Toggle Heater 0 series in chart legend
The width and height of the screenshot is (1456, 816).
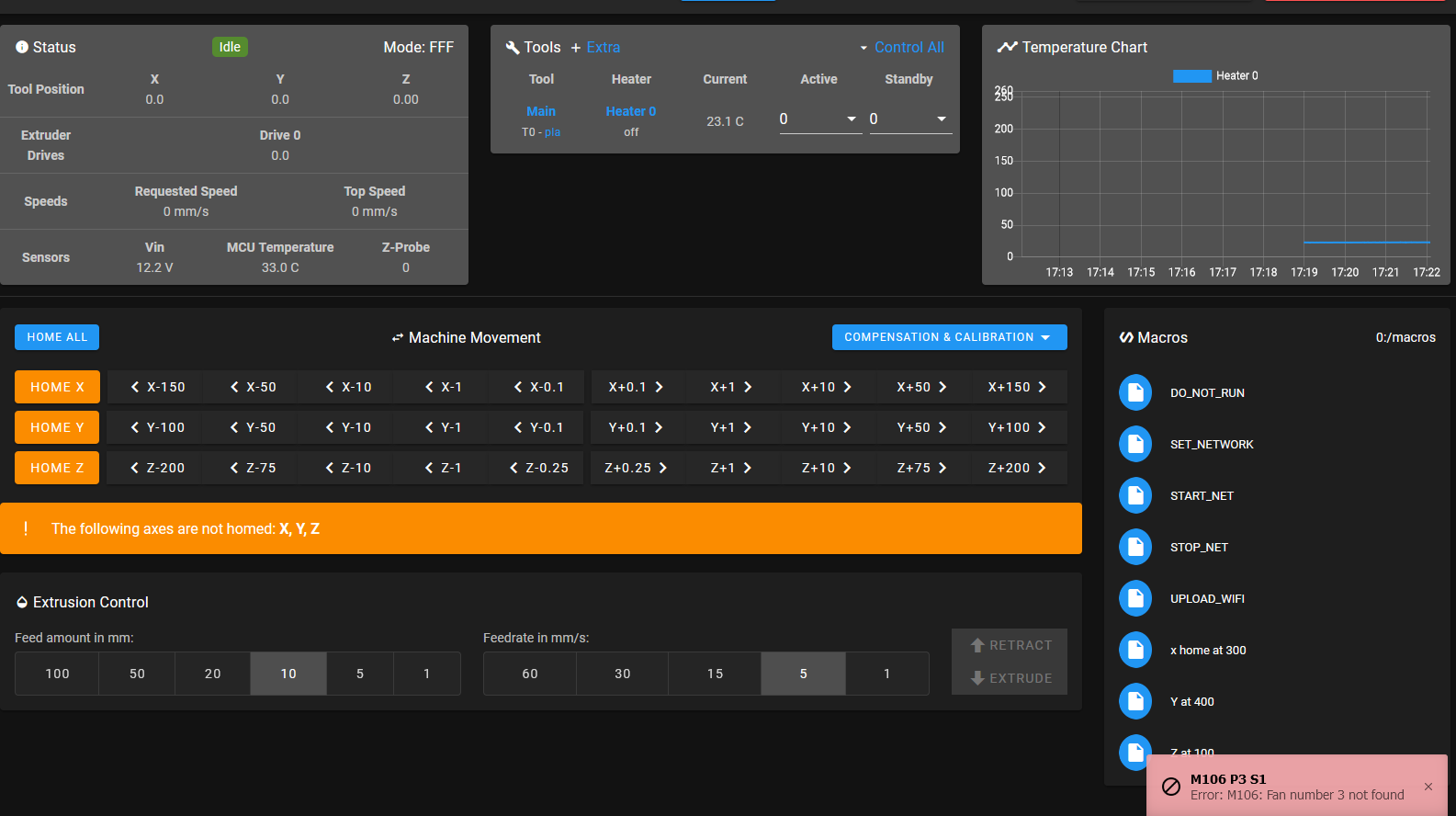coord(1215,76)
